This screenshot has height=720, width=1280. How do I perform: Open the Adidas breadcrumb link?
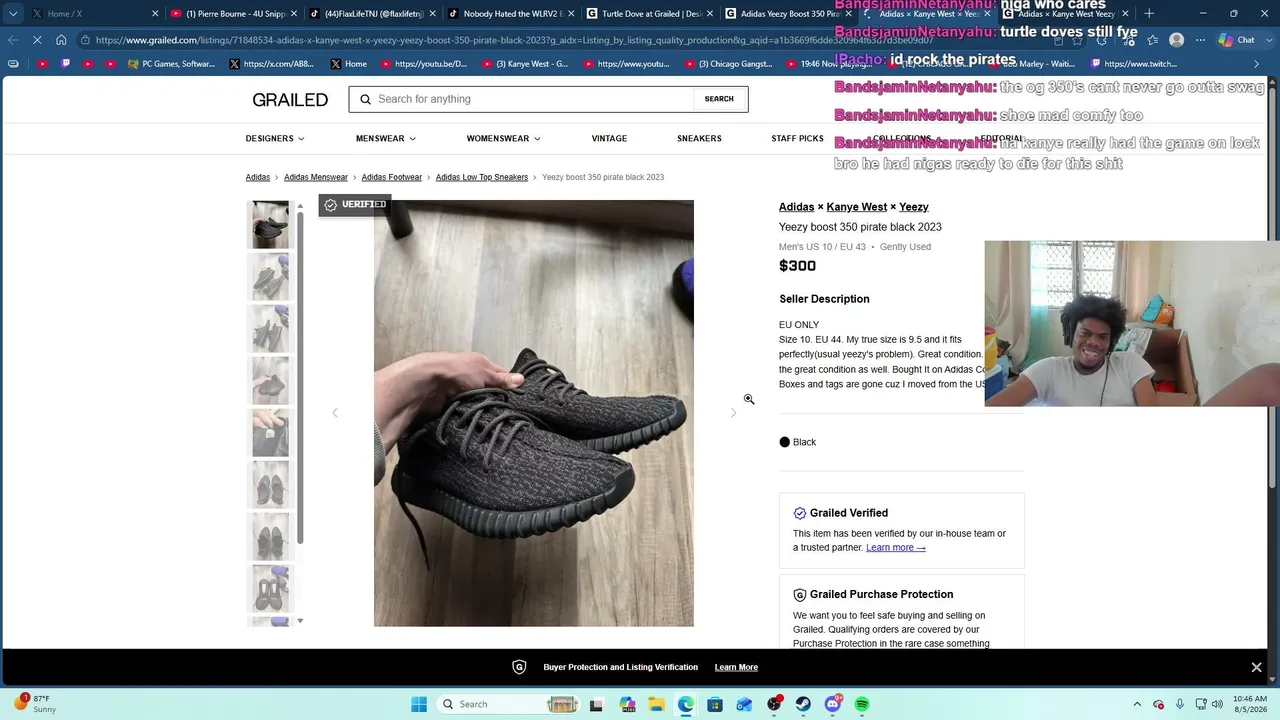[x=258, y=178]
